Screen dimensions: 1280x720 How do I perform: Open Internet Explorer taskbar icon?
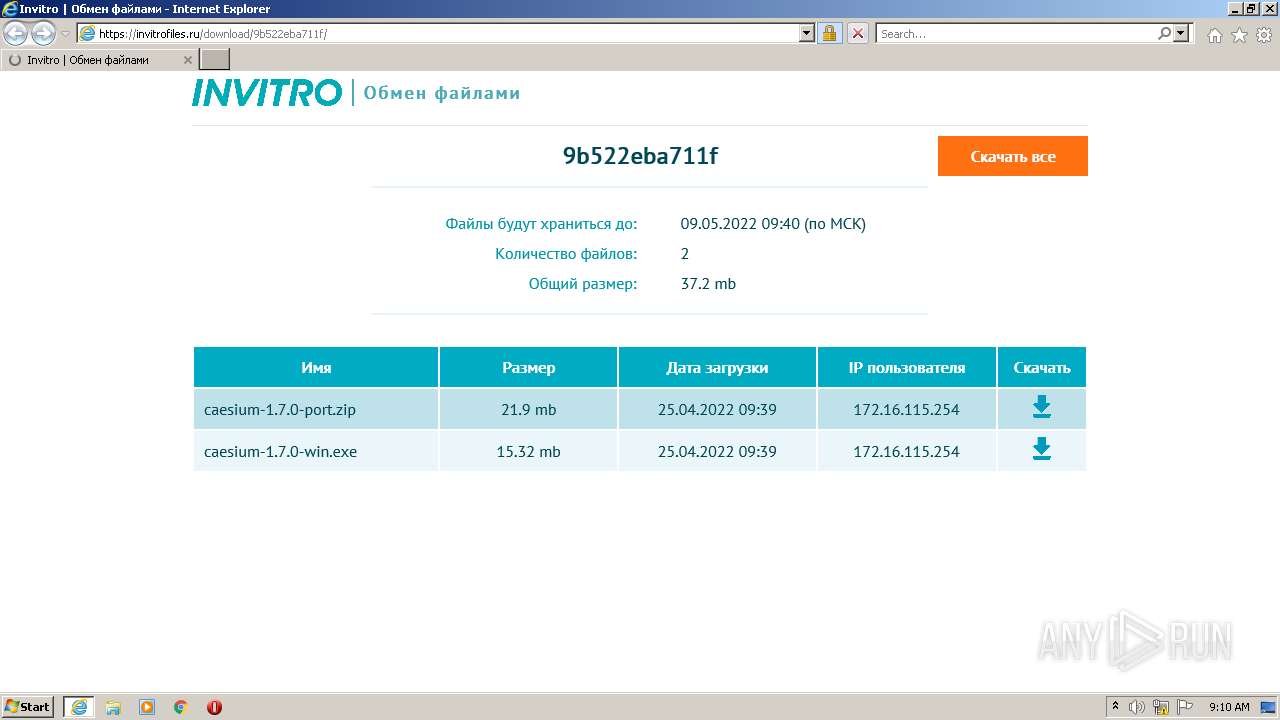tap(79, 707)
